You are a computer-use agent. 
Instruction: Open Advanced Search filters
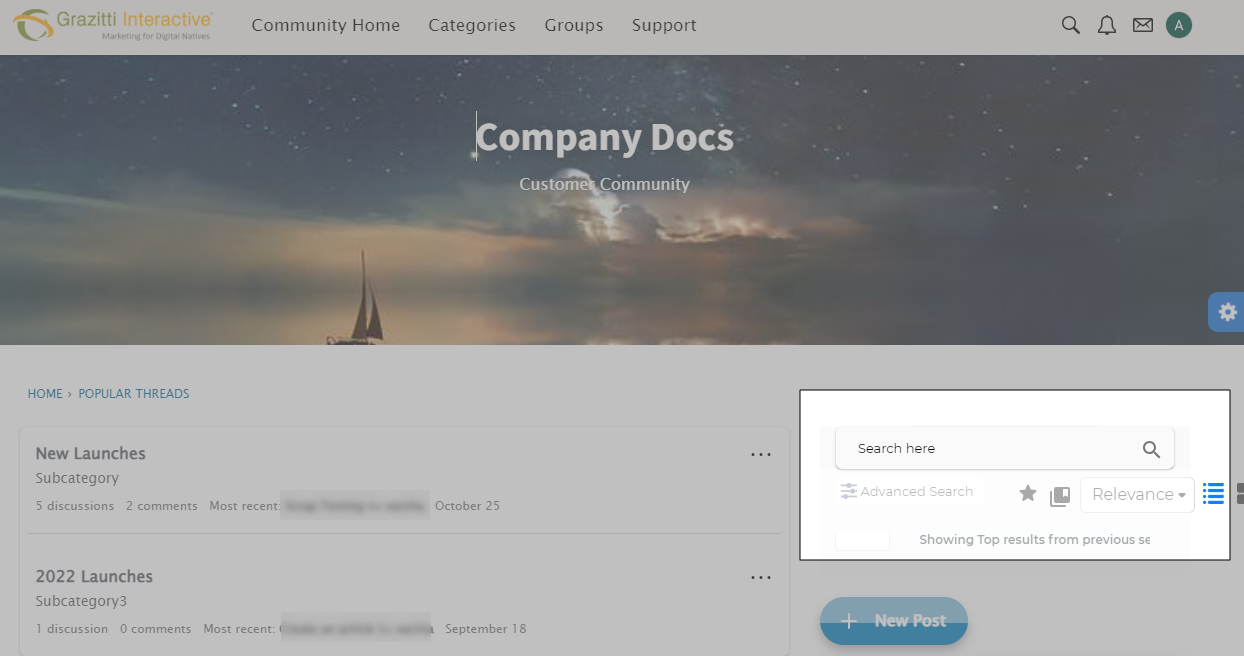coord(907,492)
